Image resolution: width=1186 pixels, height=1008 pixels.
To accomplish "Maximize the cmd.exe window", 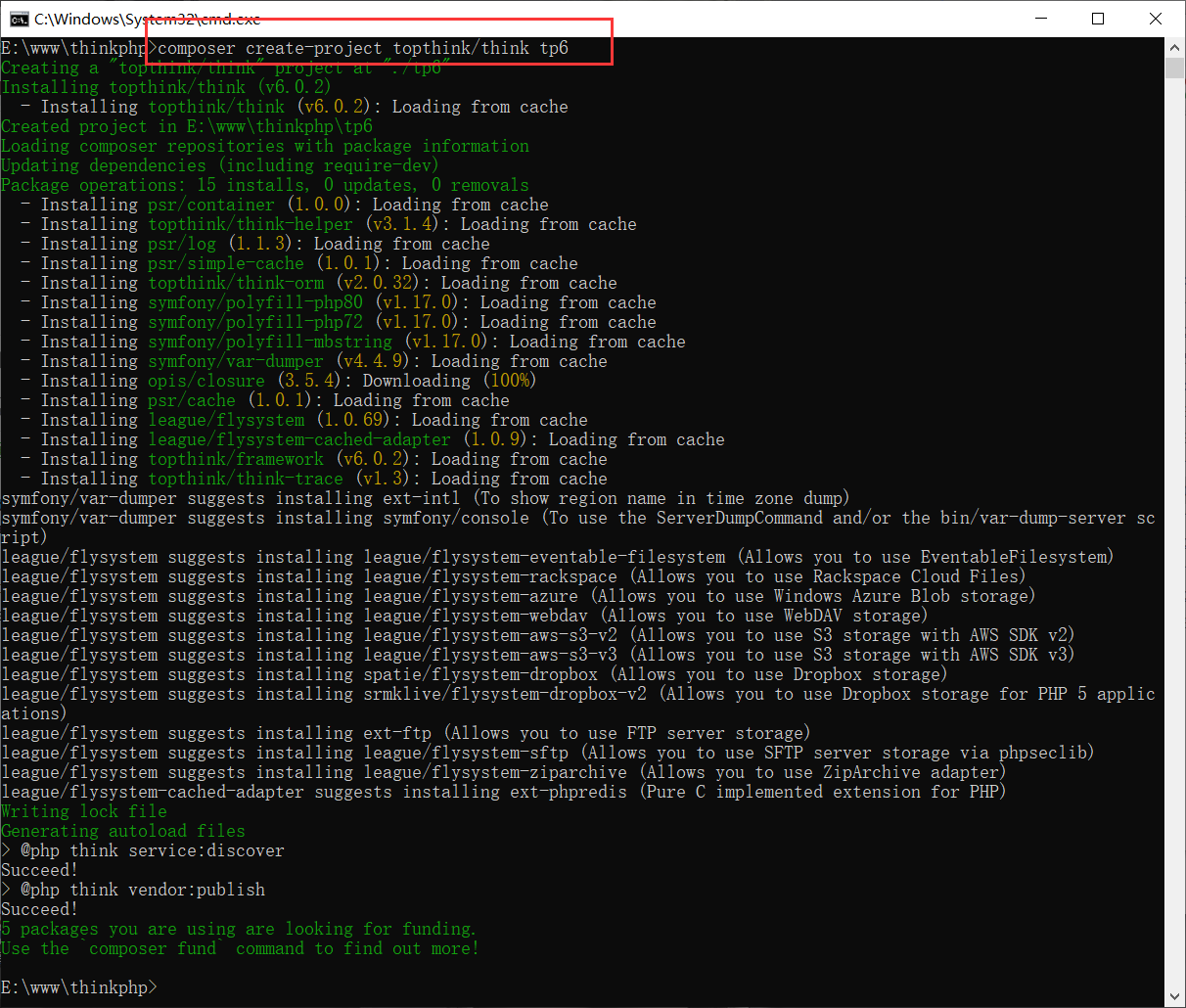I will 1098,19.
